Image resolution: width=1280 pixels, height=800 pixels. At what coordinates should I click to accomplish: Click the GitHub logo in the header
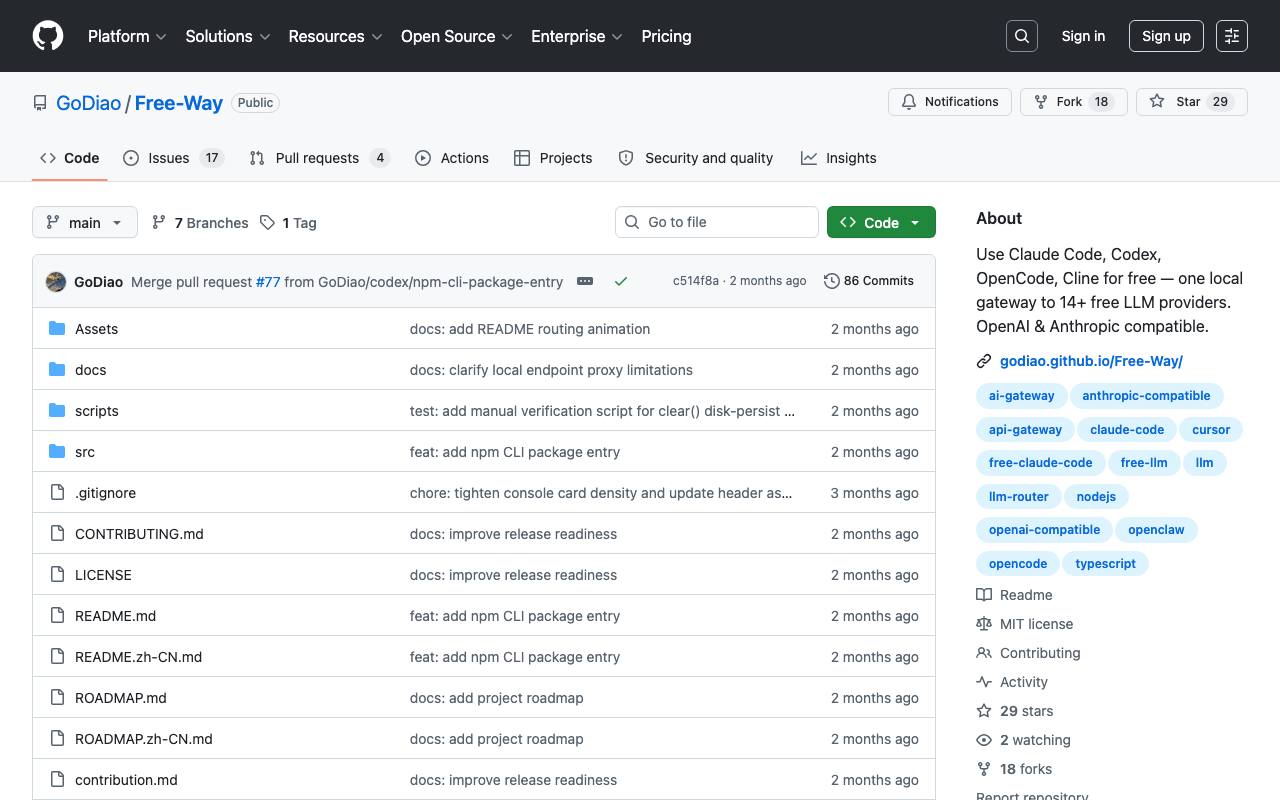click(x=48, y=36)
